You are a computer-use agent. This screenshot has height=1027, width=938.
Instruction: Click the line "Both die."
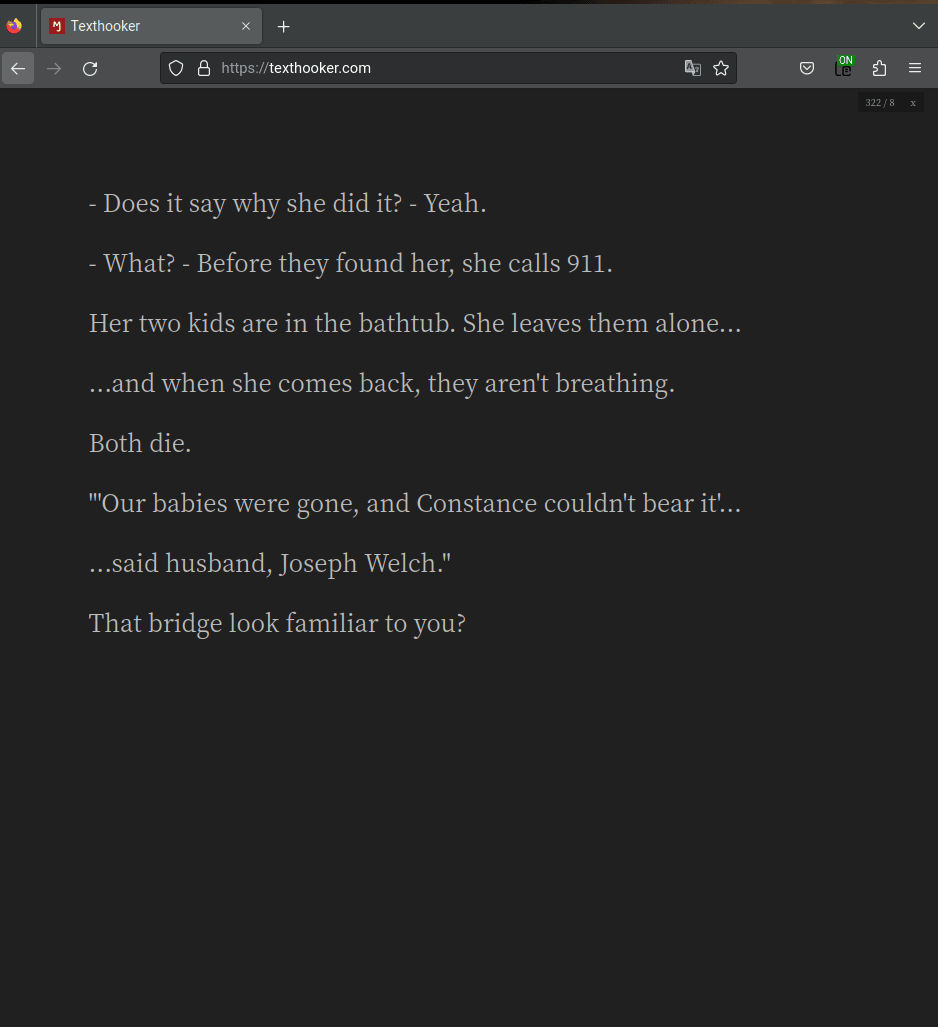click(140, 443)
